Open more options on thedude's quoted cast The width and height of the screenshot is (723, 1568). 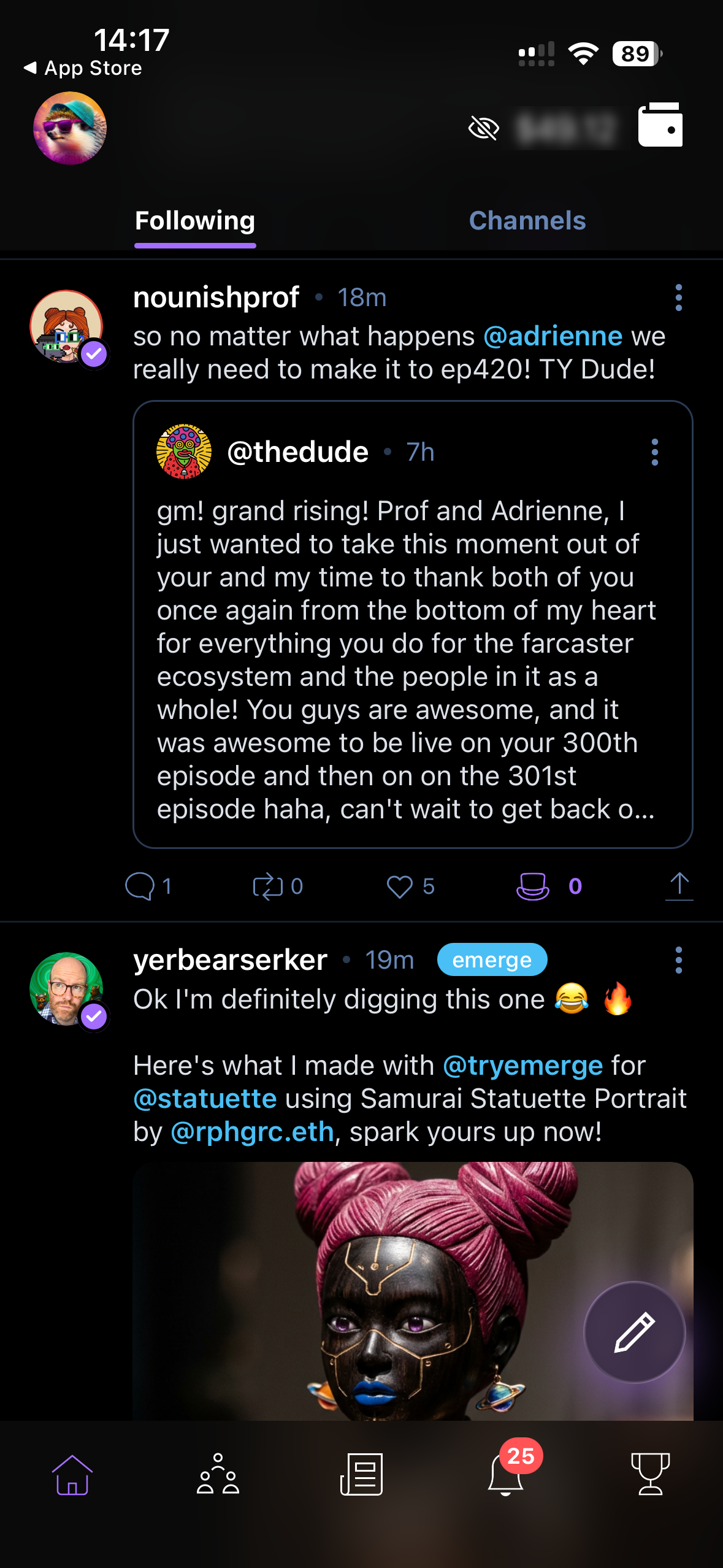coord(655,452)
